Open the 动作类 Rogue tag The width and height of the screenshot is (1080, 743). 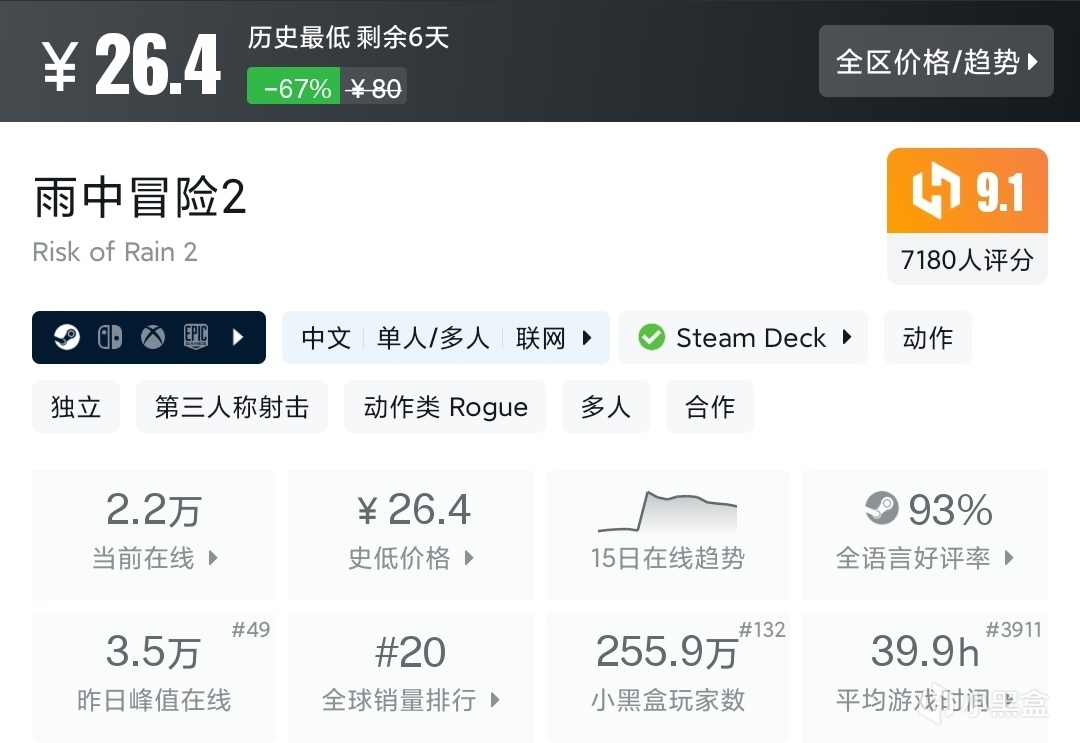click(445, 407)
